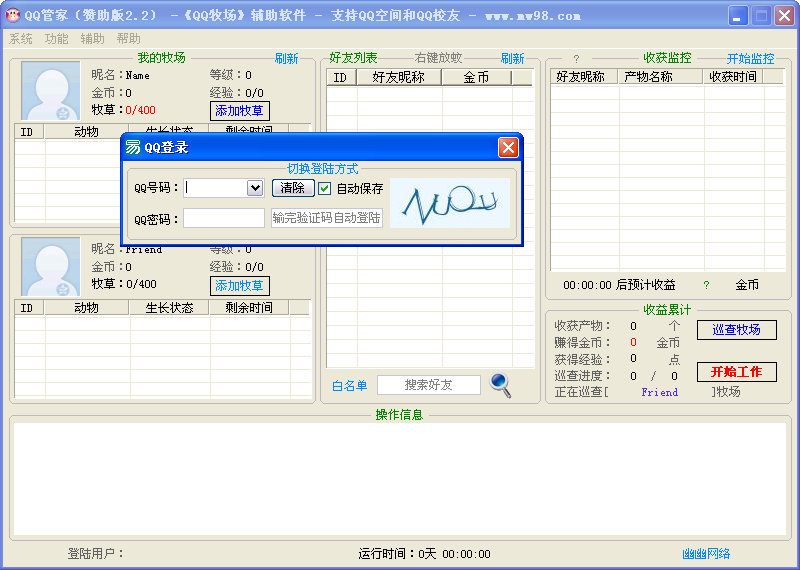The height and width of the screenshot is (570, 800).
Task: Click the blue Friend name in 正在巡查
Action: [659, 392]
